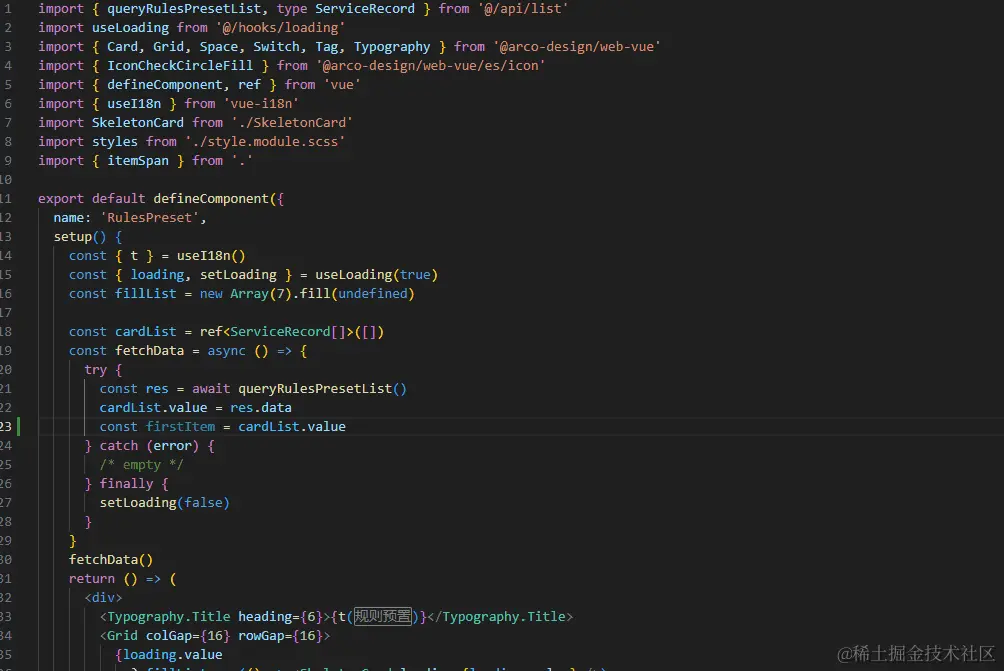Click Tag in the arco-design import

(x=327, y=47)
